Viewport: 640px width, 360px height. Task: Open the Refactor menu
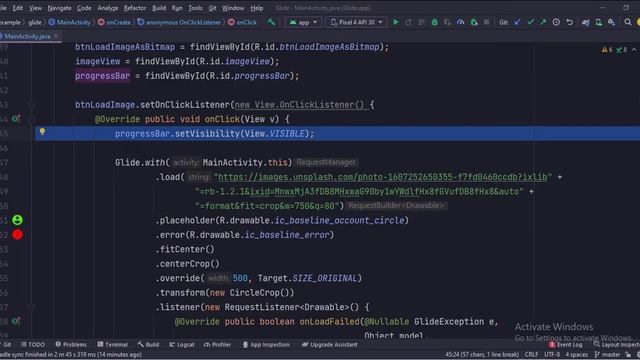click(135, 8)
